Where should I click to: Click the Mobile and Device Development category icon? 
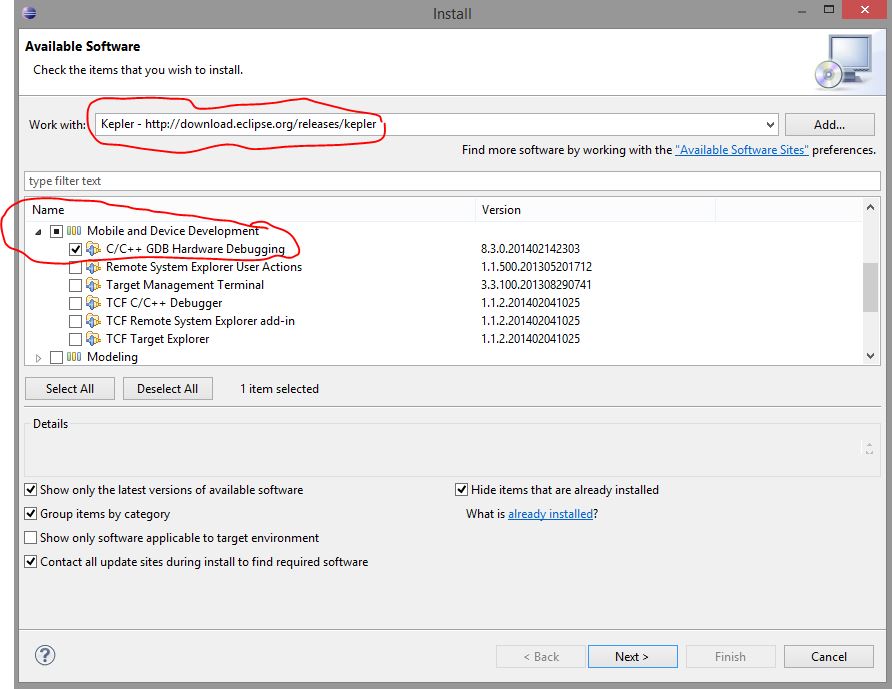74,230
